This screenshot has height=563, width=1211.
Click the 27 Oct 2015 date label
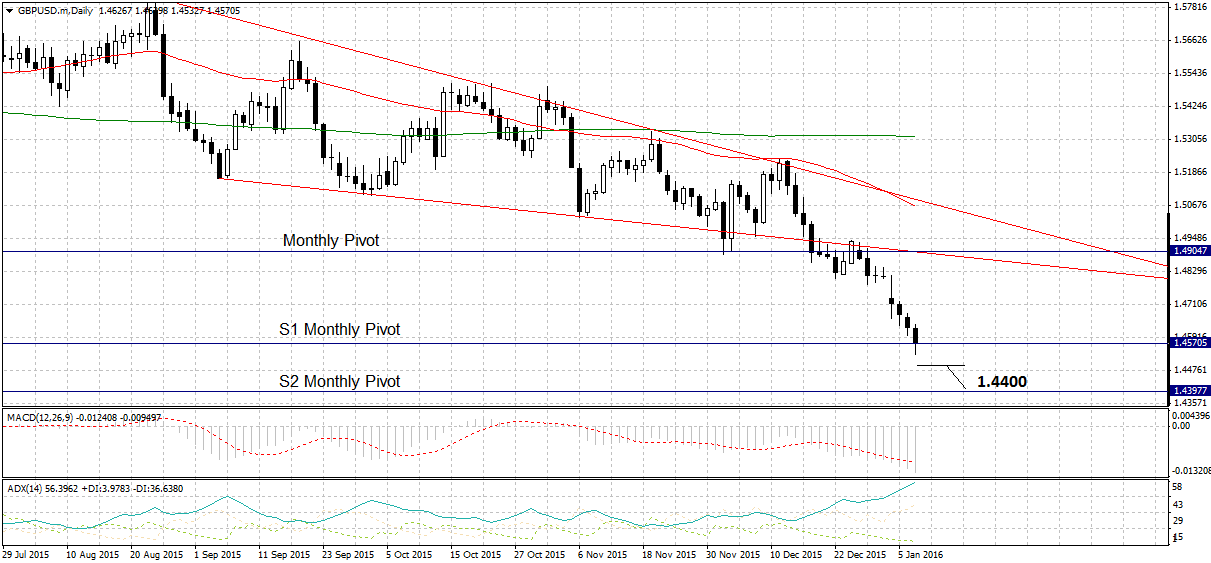click(538, 553)
